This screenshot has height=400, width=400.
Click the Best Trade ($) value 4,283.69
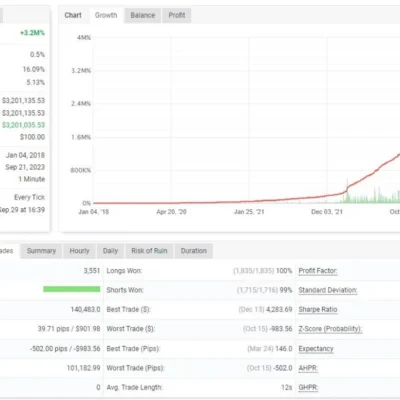pyautogui.click(x=279, y=310)
